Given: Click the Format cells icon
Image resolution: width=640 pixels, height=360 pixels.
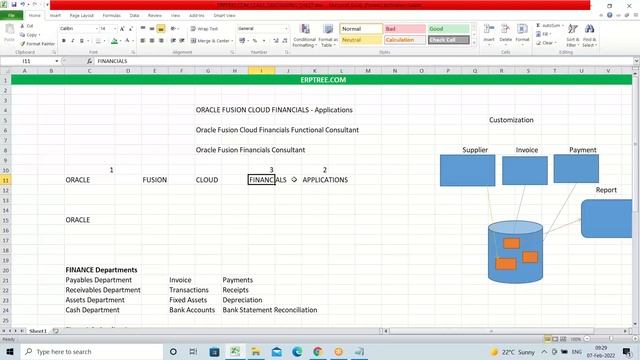Looking at the screenshot, I should (x=522, y=29).
